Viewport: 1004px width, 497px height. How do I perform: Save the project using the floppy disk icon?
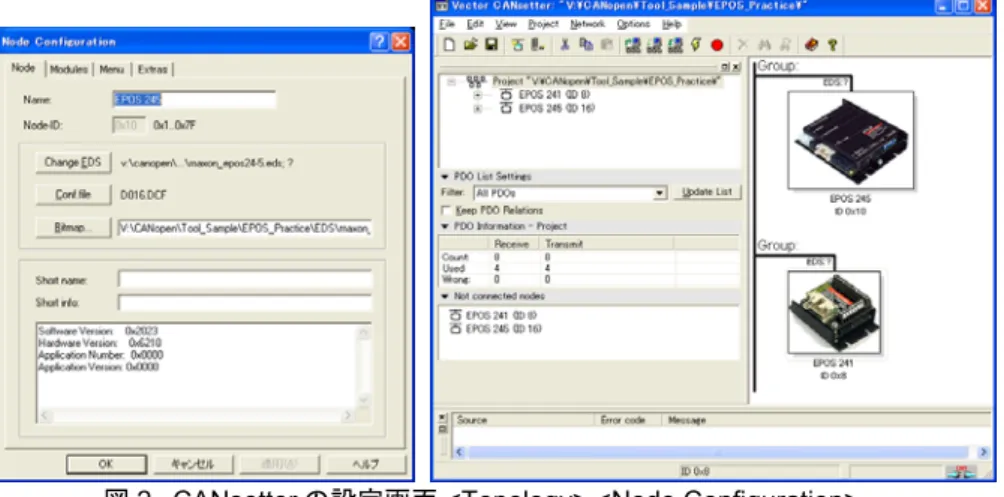pos(491,45)
